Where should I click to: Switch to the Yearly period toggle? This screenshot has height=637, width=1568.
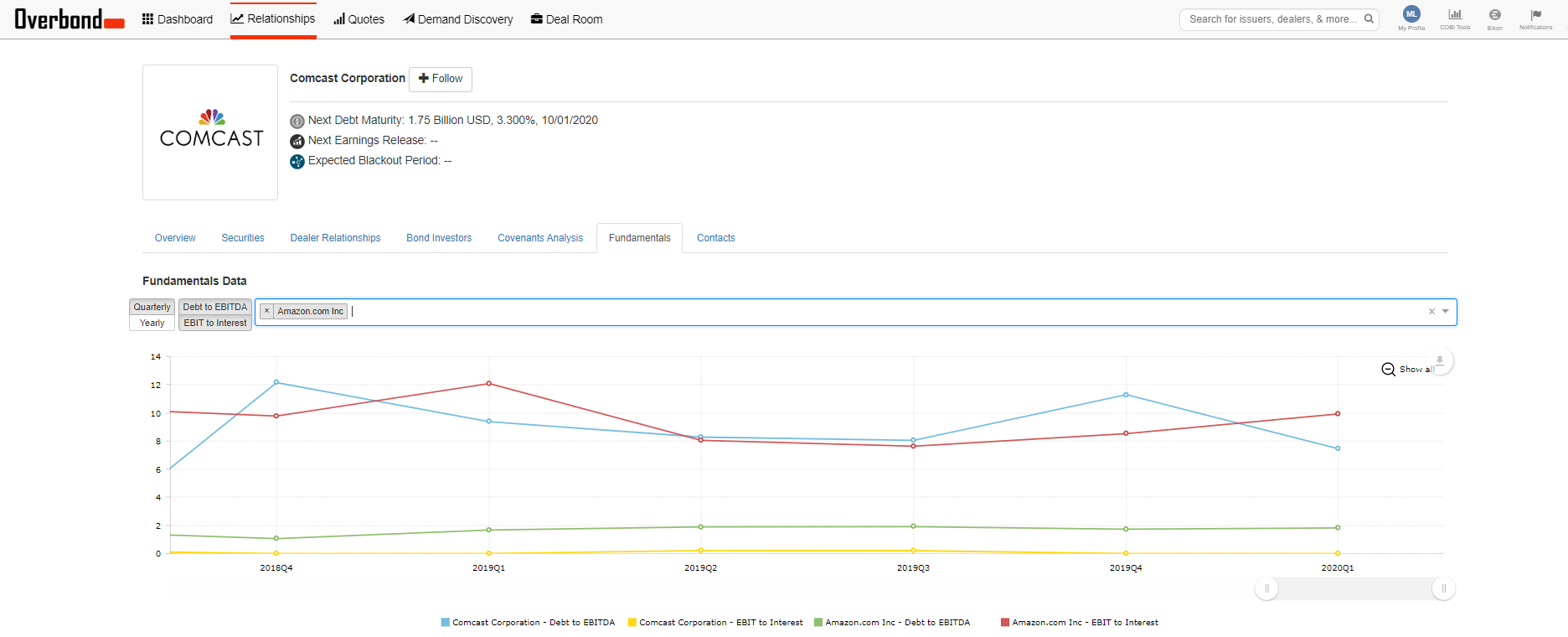152,323
